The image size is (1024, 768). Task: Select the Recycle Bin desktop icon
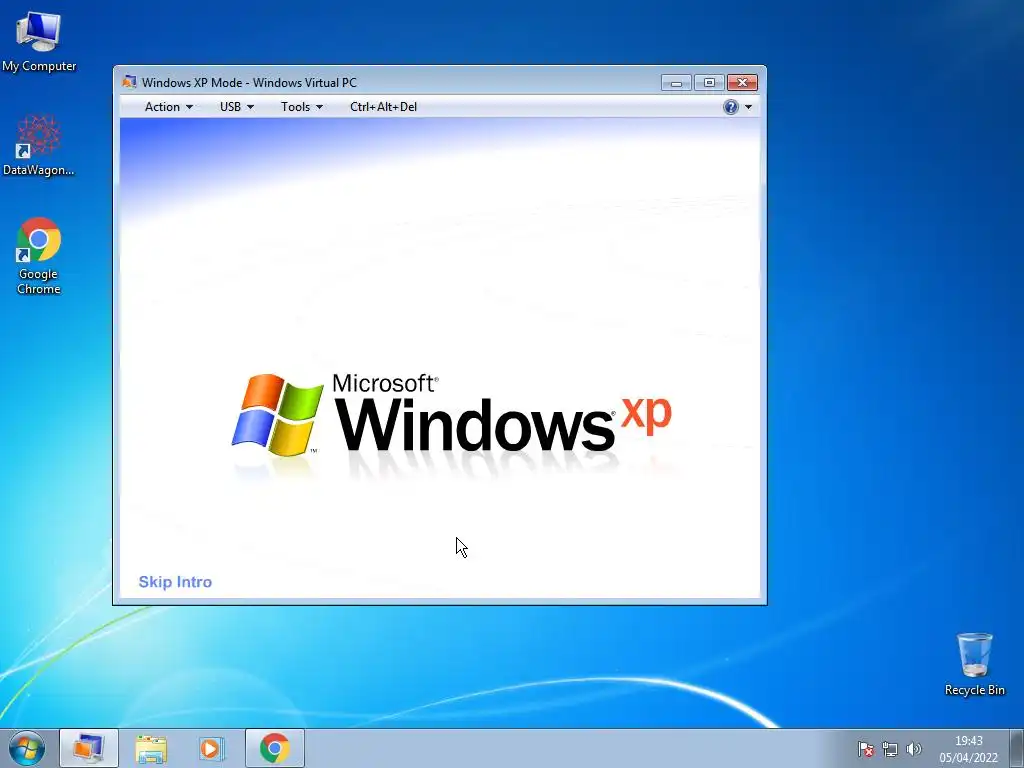[974, 664]
